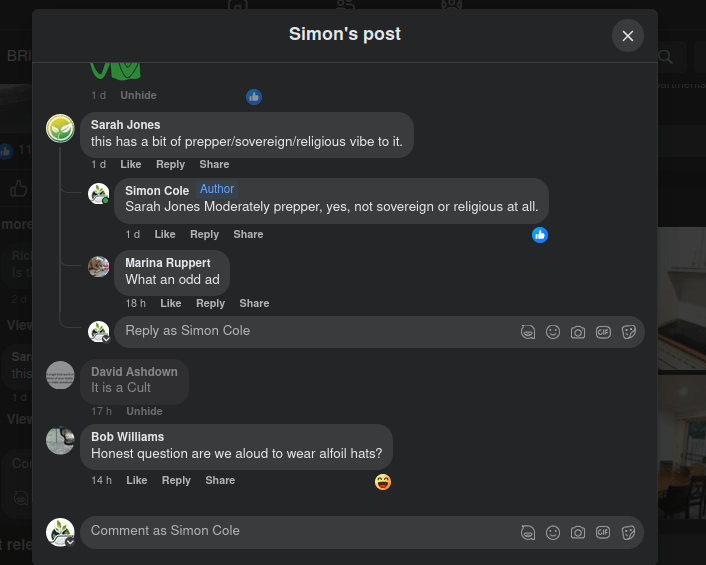Open emoji picker in reply box

point(553,332)
